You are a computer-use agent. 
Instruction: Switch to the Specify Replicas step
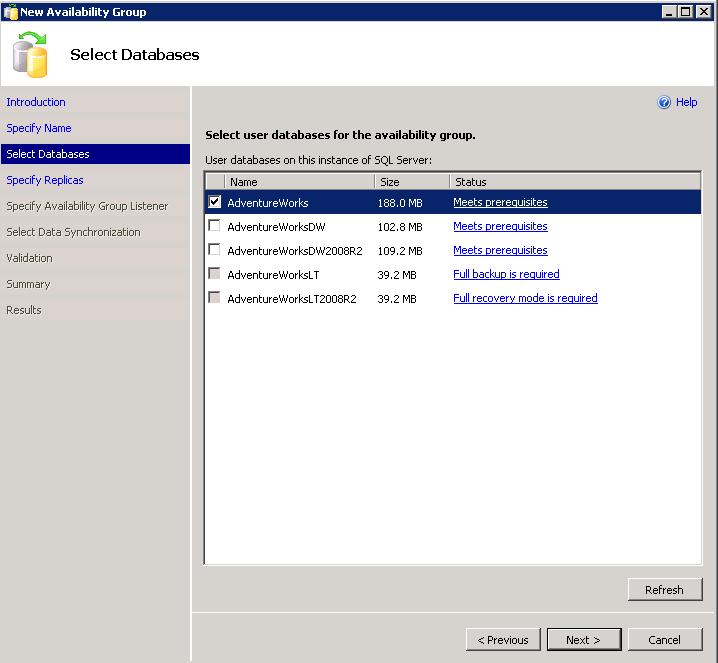[45, 180]
